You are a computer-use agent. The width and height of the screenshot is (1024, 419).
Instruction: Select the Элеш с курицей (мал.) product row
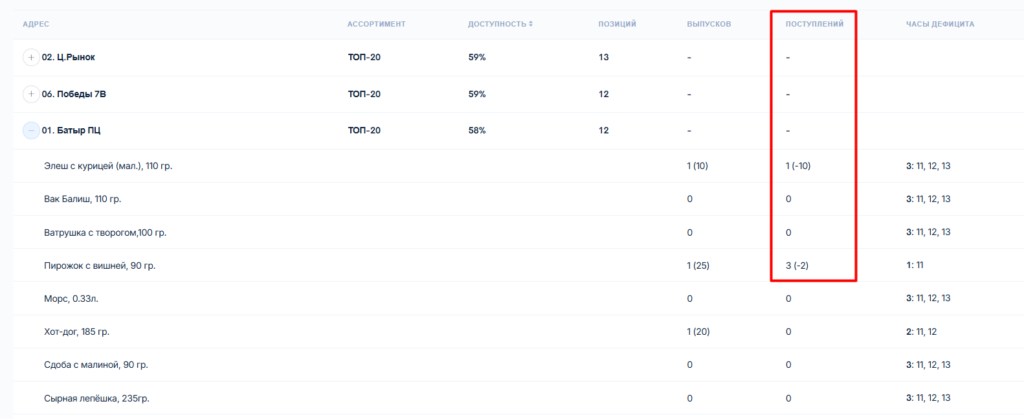108,166
